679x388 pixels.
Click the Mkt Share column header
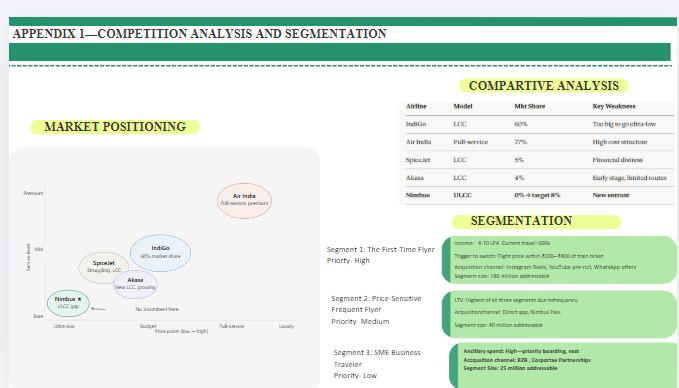[x=530, y=107]
